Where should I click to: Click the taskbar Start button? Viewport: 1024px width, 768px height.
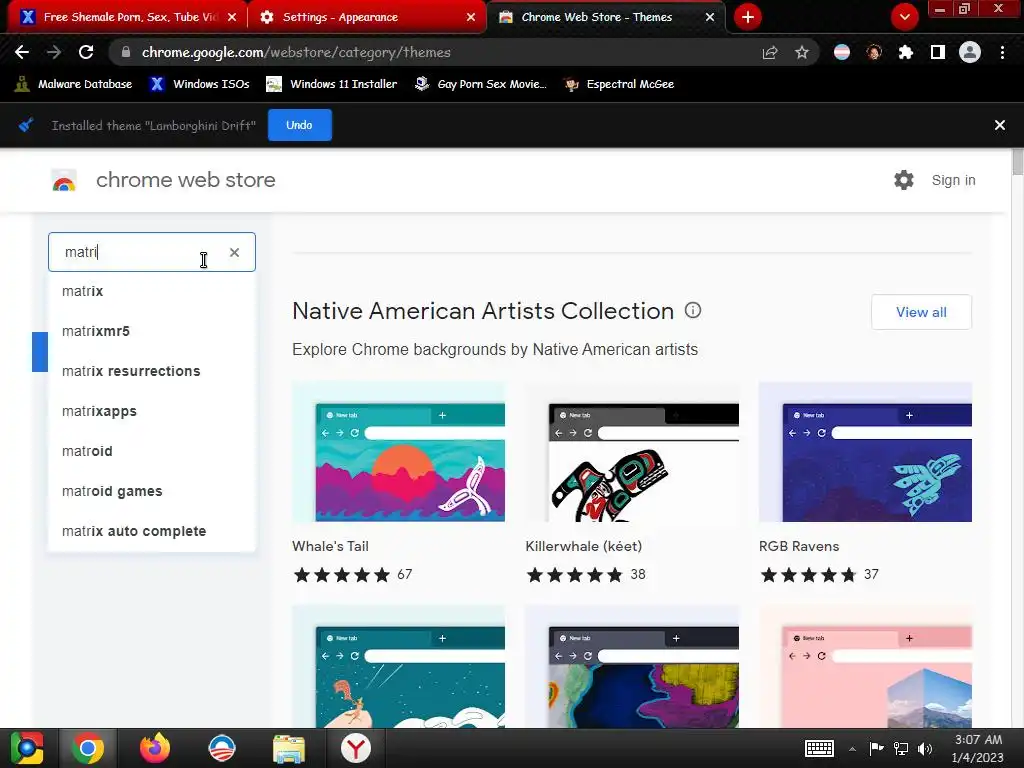tap(27, 748)
